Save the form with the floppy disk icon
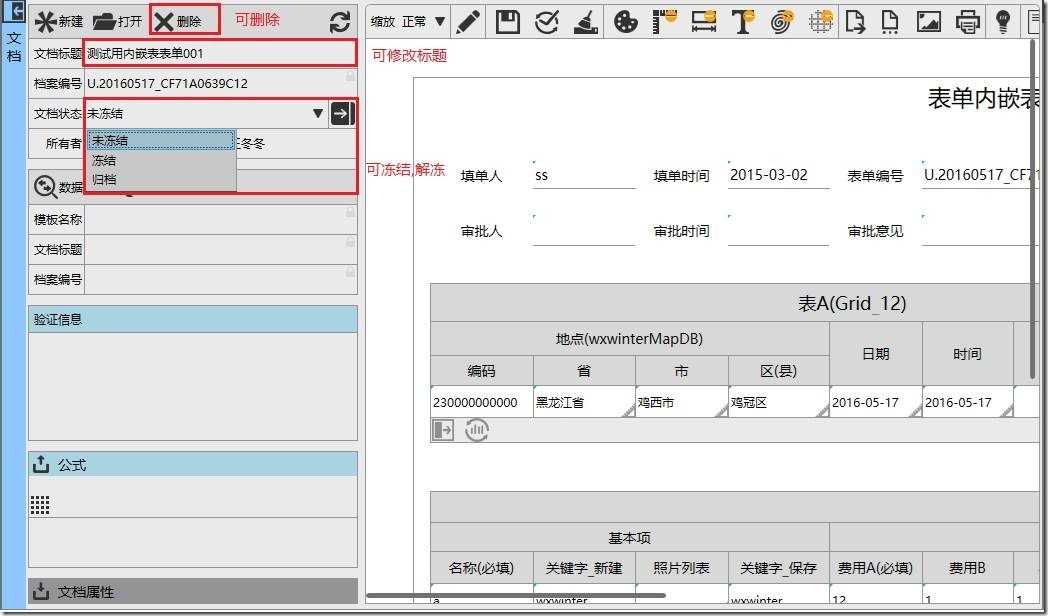The image size is (1048, 616). pos(508,22)
